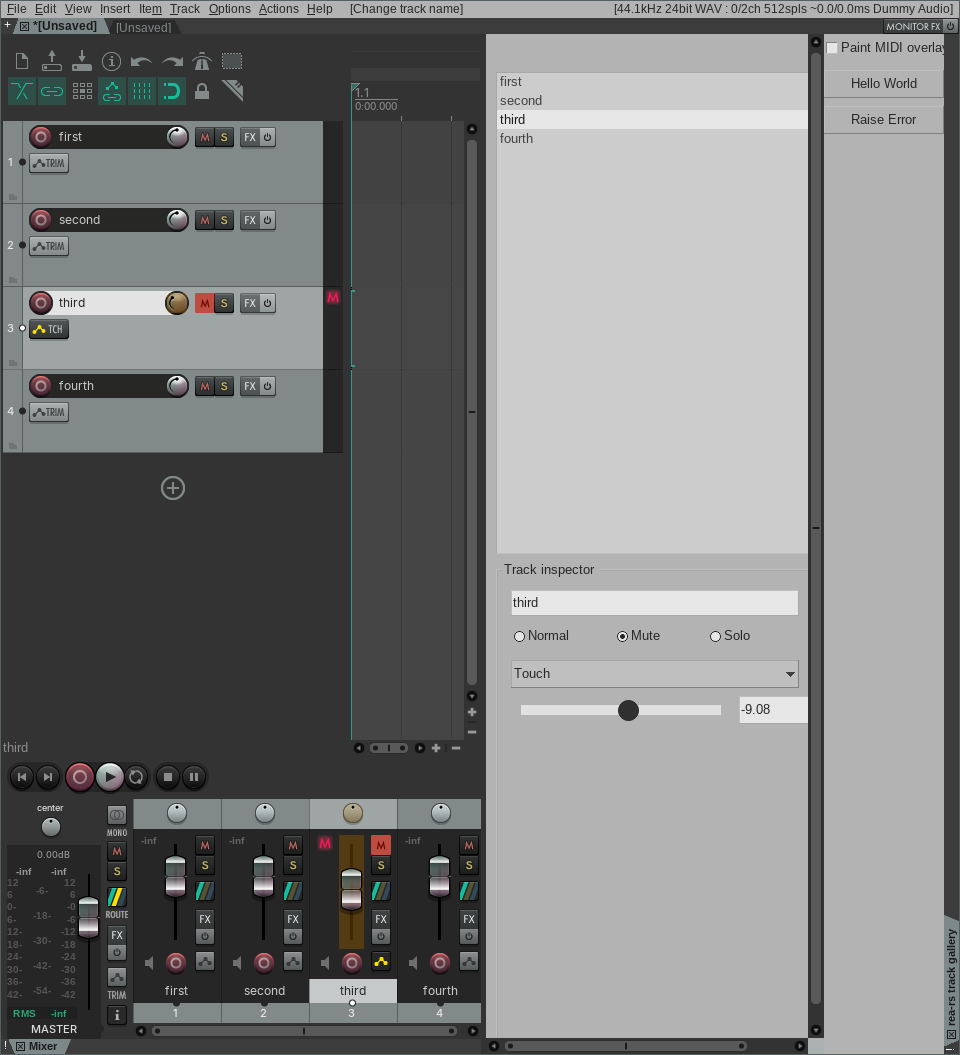Open the Touch automation mode dropdown
Screen dimensions: 960x1055
655,674
